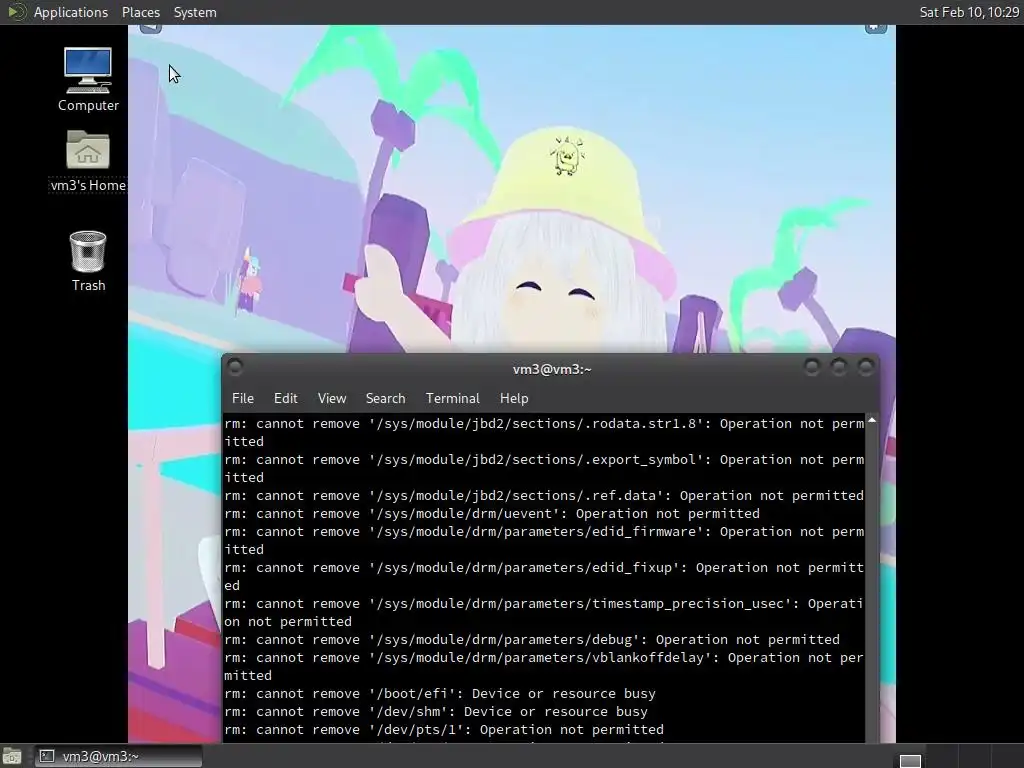Select the Computer desktop icon

88,80
